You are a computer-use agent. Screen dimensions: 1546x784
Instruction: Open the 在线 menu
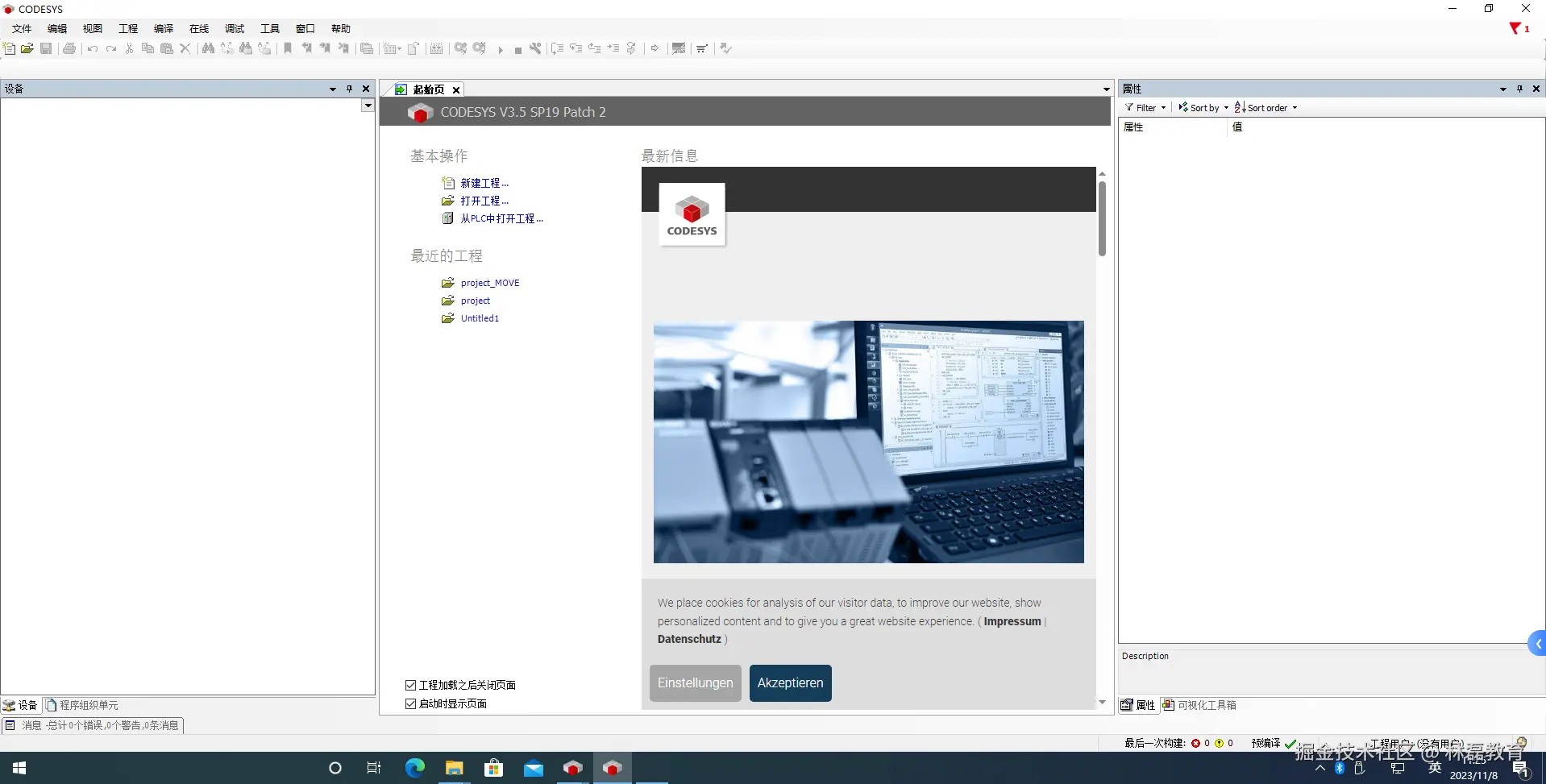click(199, 28)
